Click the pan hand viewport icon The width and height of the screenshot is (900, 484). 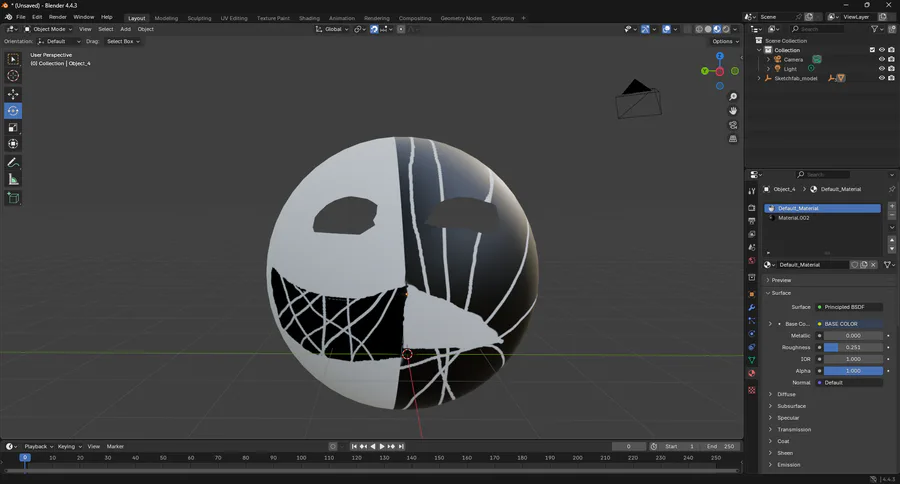733,111
